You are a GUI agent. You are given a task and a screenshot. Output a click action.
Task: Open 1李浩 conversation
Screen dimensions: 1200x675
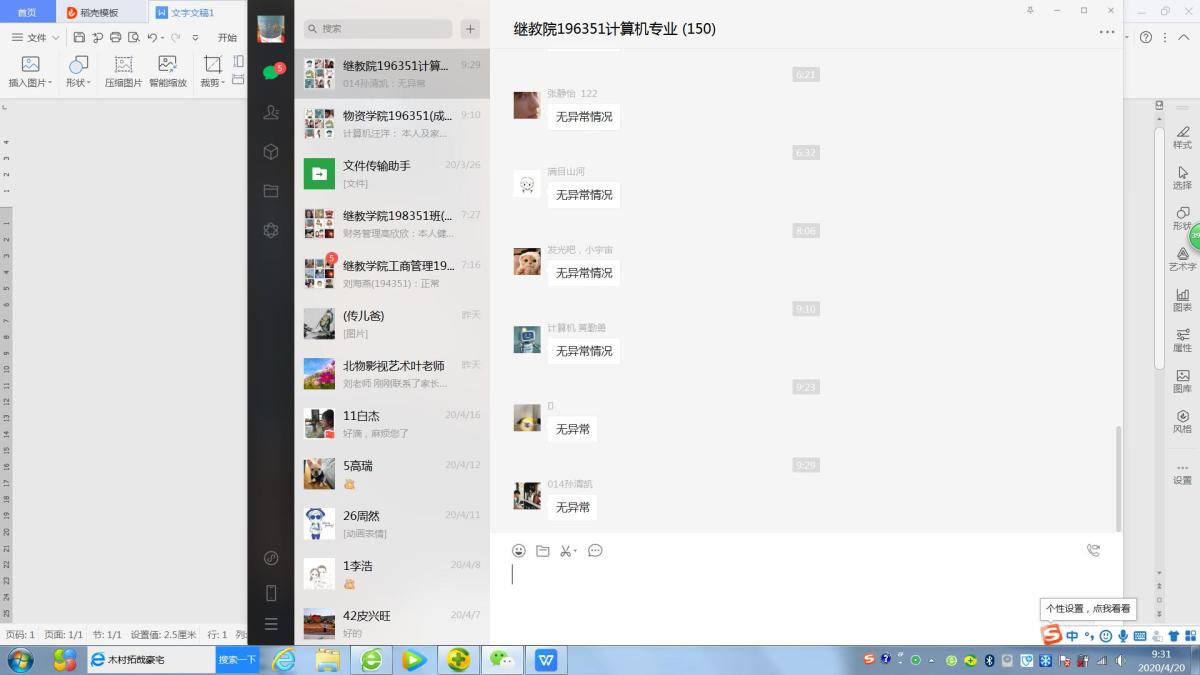pyautogui.click(x=392, y=574)
